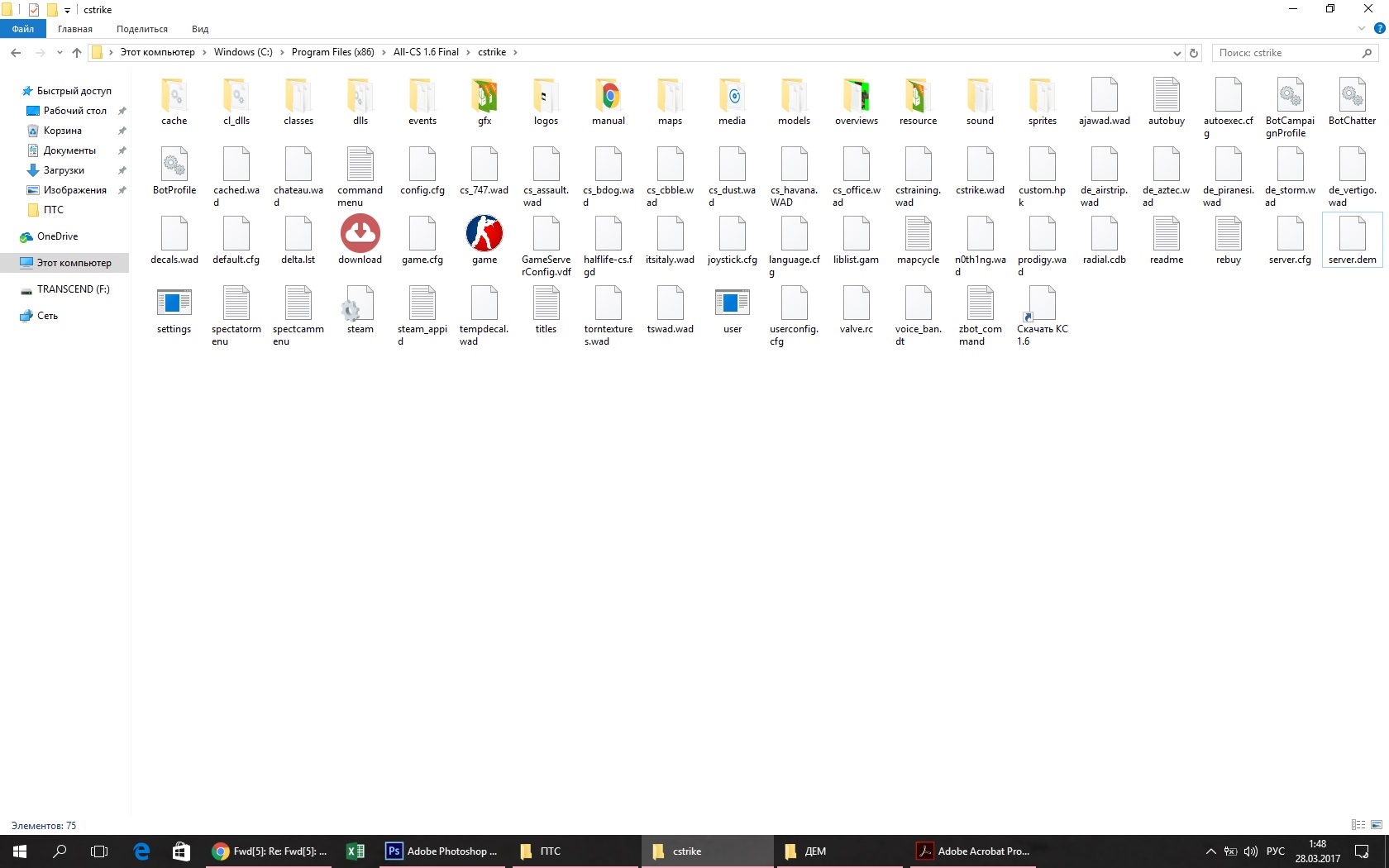1389x868 pixels.
Task: Select the zbot_command file
Action: click(980, 316)
